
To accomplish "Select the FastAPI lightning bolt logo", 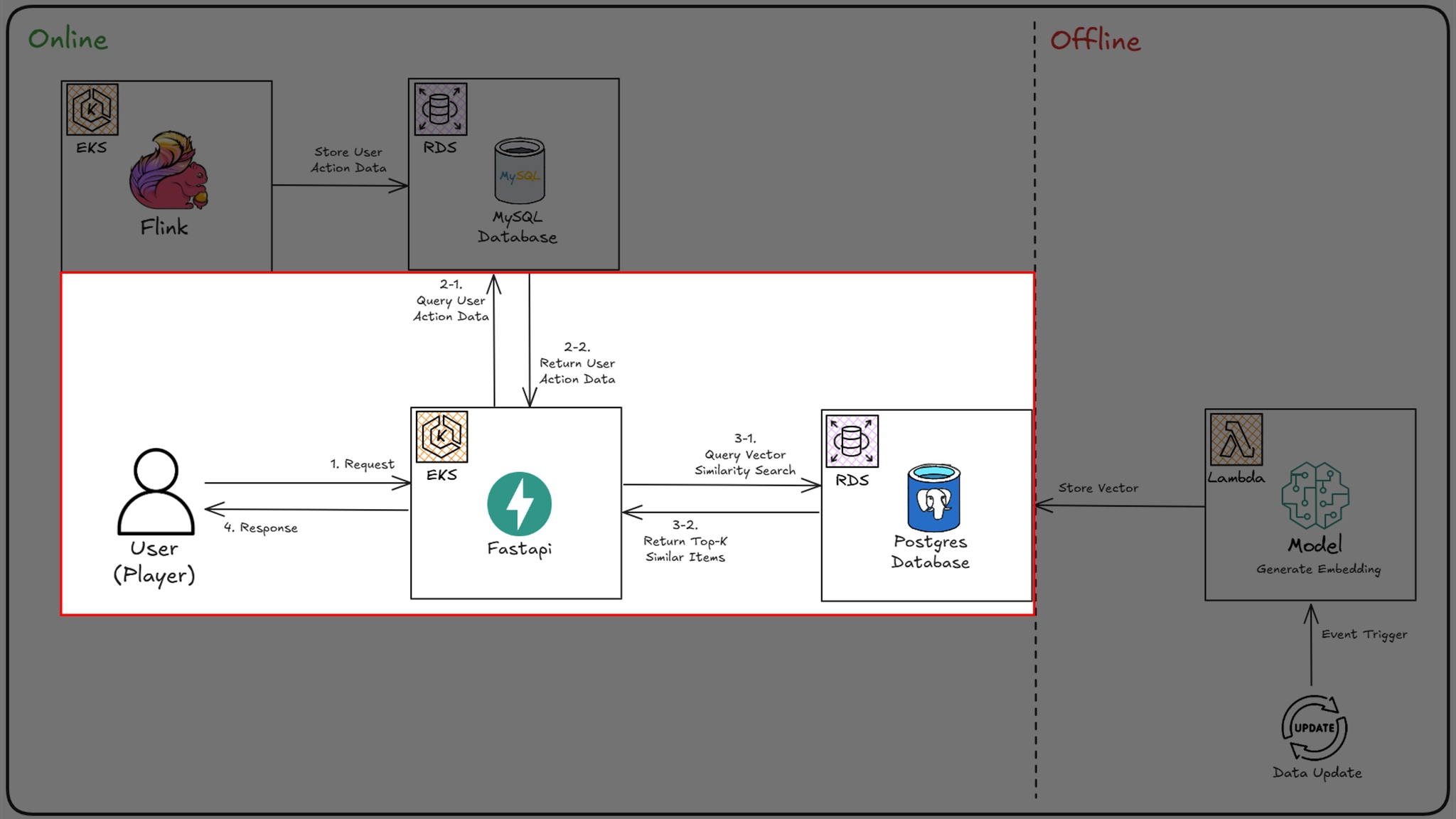I will pos(519,503).
